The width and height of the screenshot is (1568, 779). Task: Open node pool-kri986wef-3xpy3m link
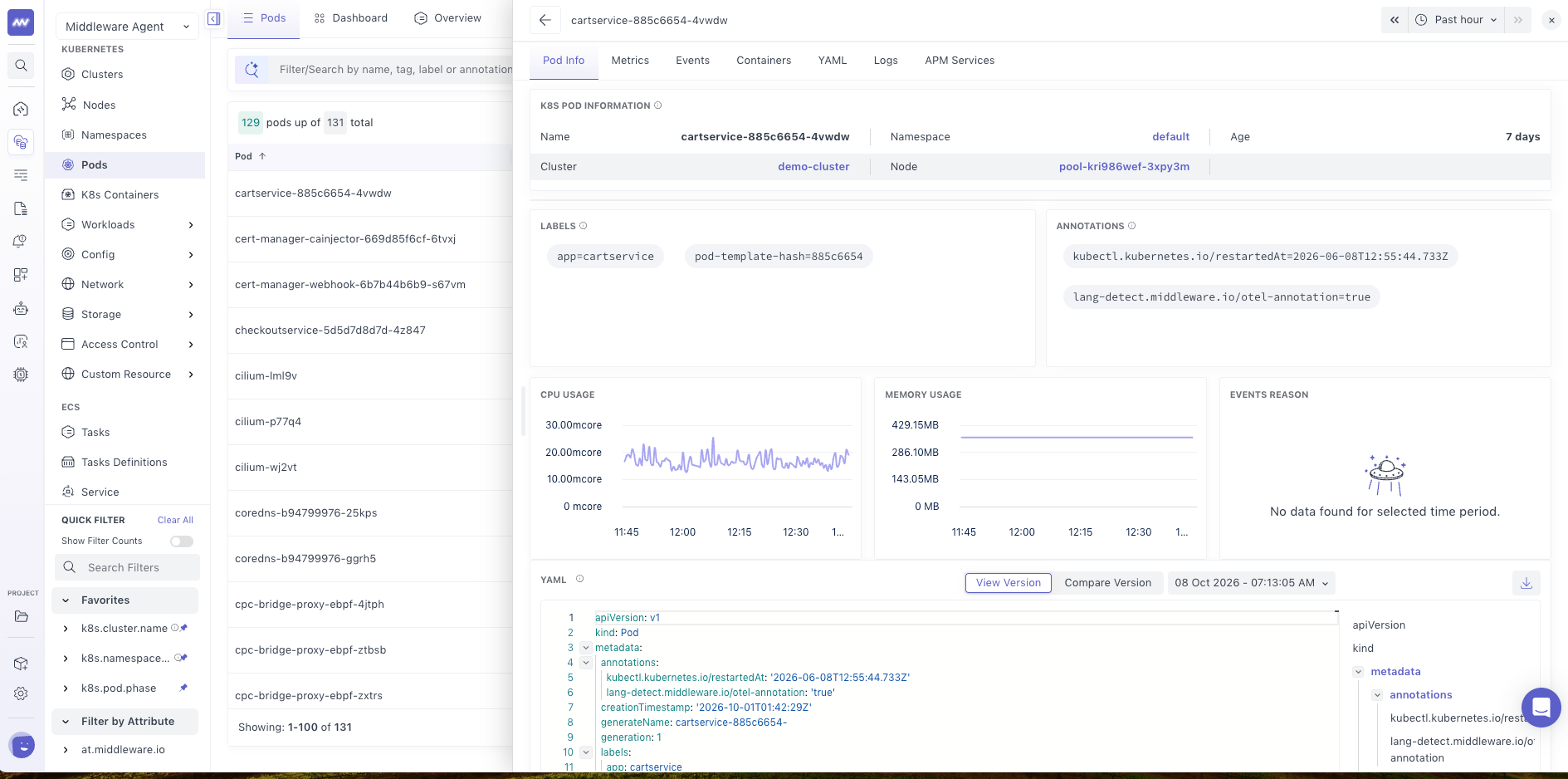click(1124, 167)
